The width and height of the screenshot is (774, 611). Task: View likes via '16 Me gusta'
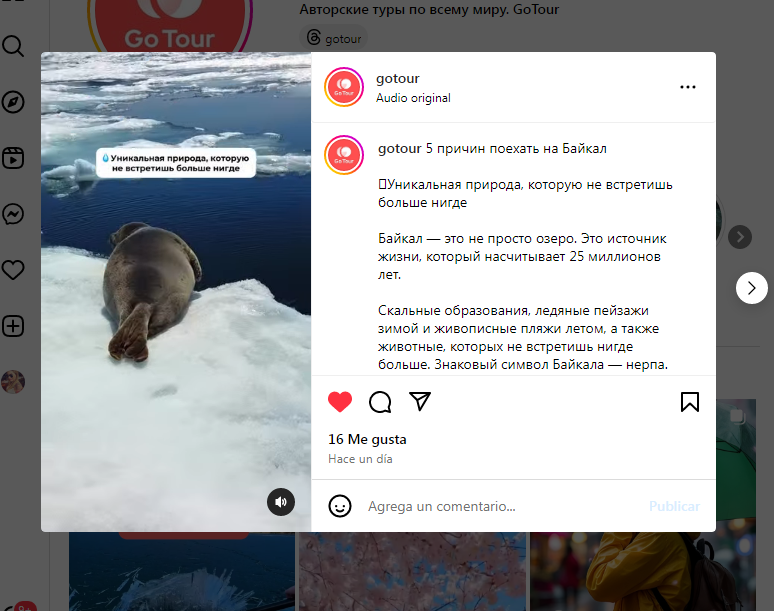[x=367, y=439]
